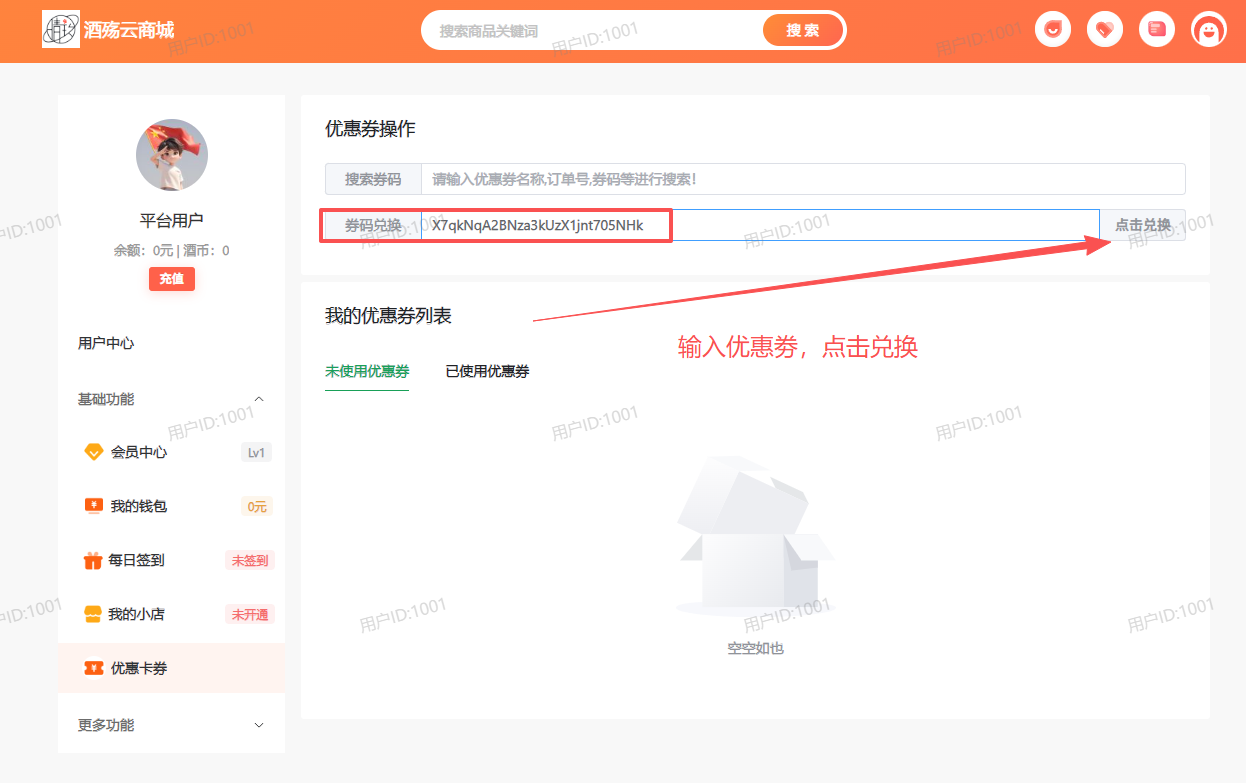Viewport: 1246px width, 783px height.
Task: Click the heart favorites icon in top bar
Action: [x=1105, y=29]
